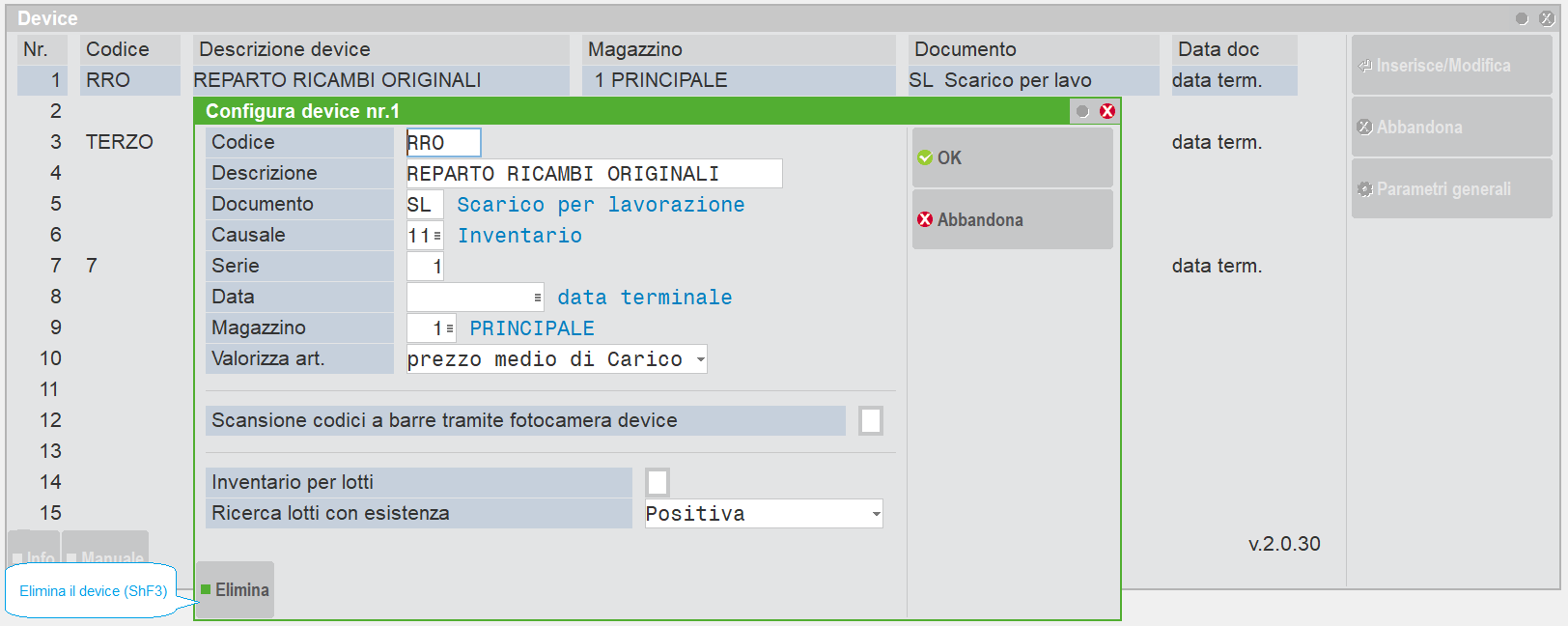
Task: Open the Magazzino lookup list icon
Action: pyautogui.click(x=449, y=328)
